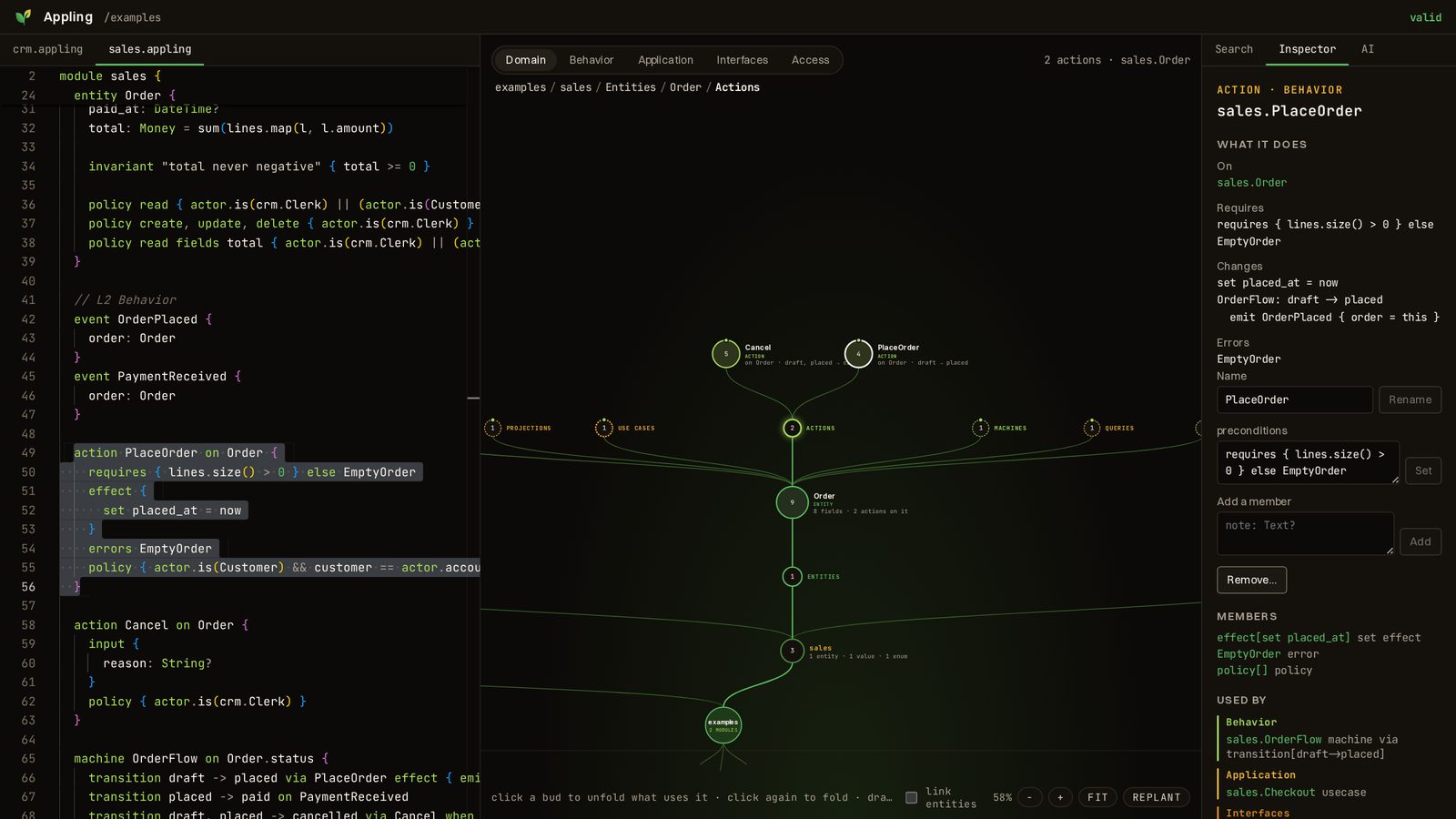Unfold the Machines bud
Viewport: 1456px width, 819px height.
pyautogui.click(x=981, y=428)
